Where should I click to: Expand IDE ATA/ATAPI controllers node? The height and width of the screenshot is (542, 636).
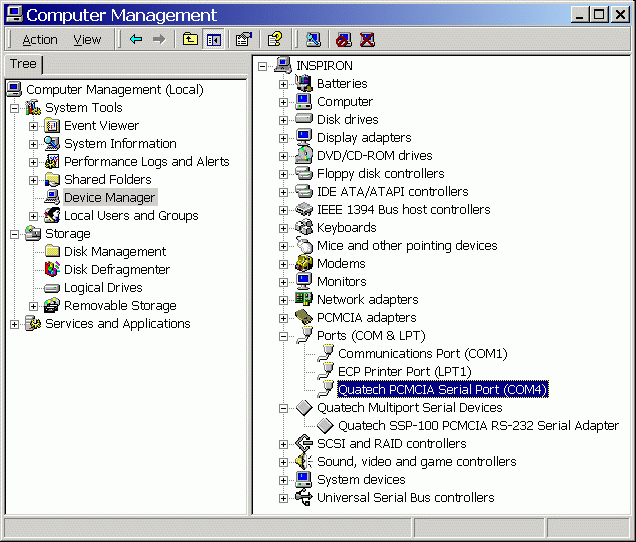tap(284, 192)
